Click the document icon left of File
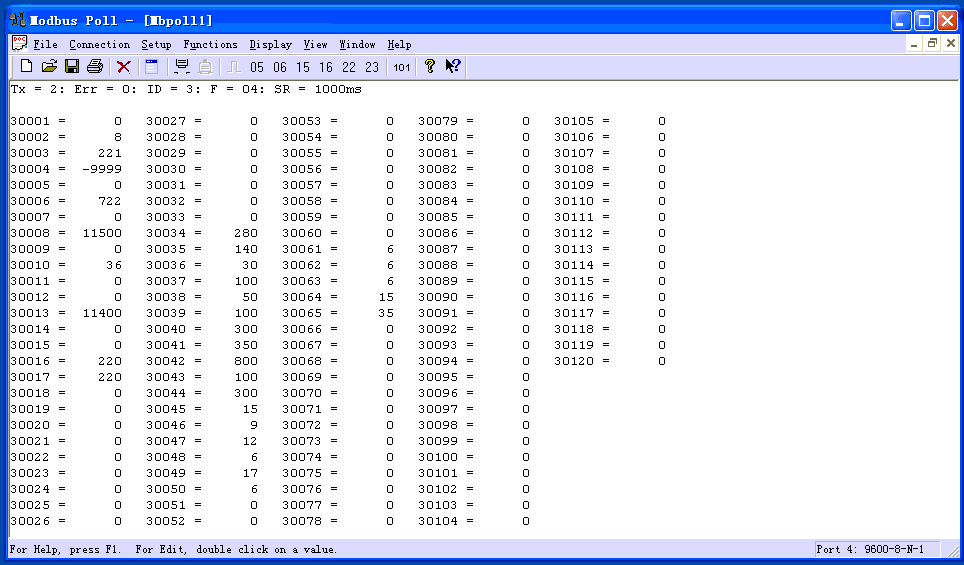This screenshot has width=964, height=565. click(19, 43)
